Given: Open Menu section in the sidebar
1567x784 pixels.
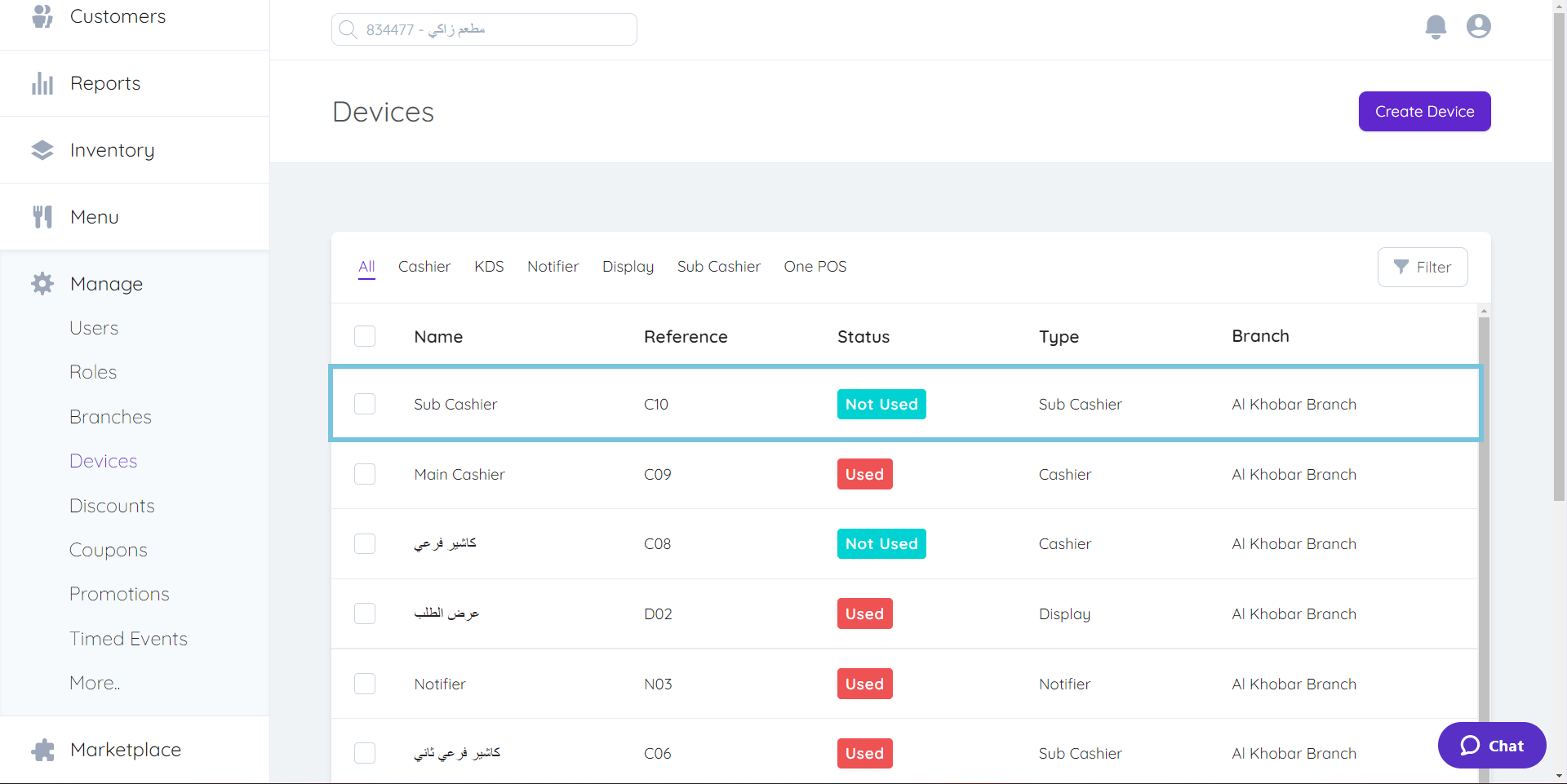Looking at the screenshot, I should tap(95, 217).
